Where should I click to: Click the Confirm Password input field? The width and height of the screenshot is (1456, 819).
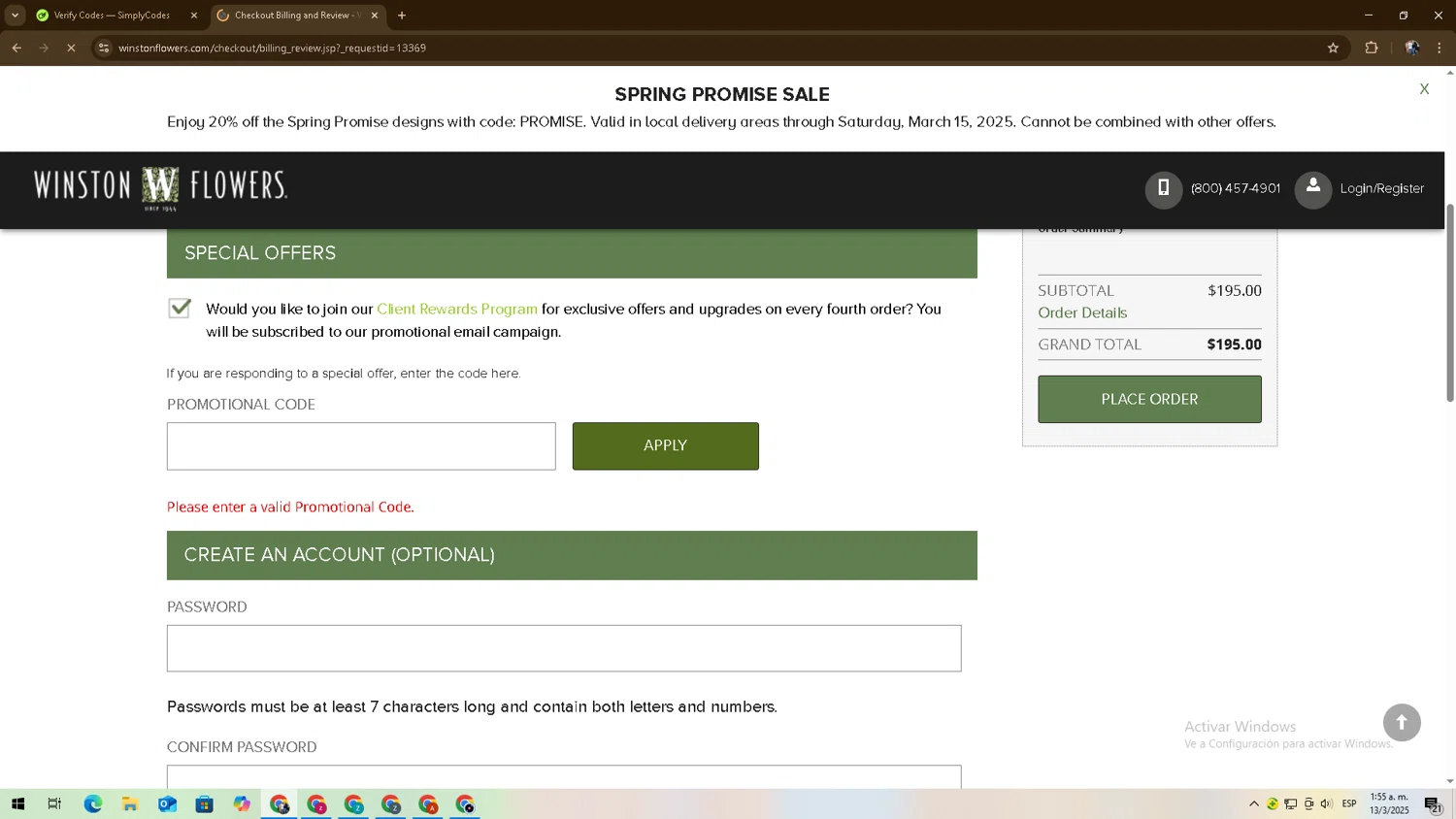[564, 777]
